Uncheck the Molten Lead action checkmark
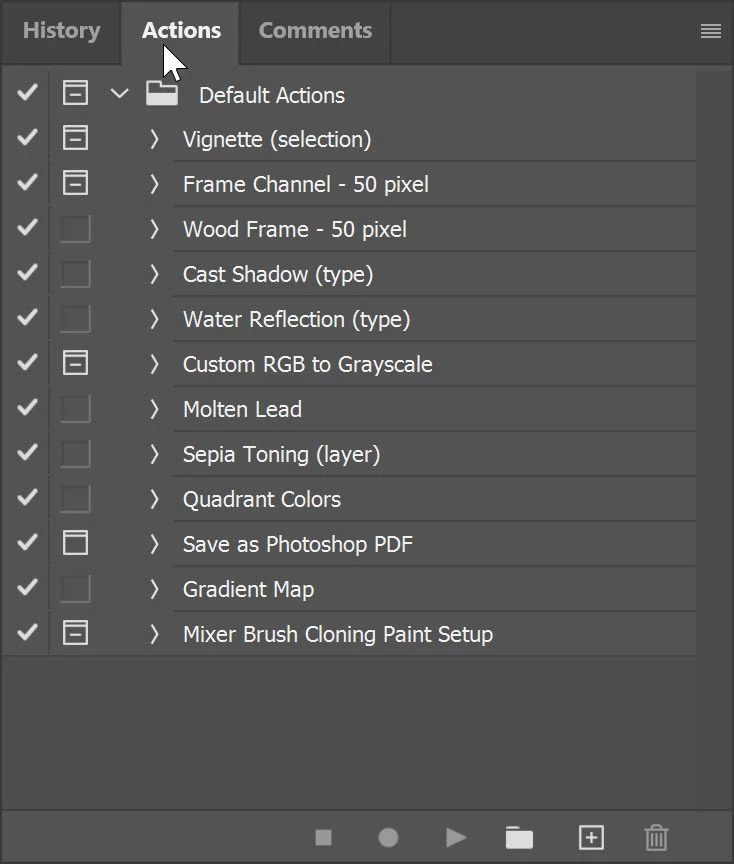Screen dimensions: 734x864 (x=27, y=408)
